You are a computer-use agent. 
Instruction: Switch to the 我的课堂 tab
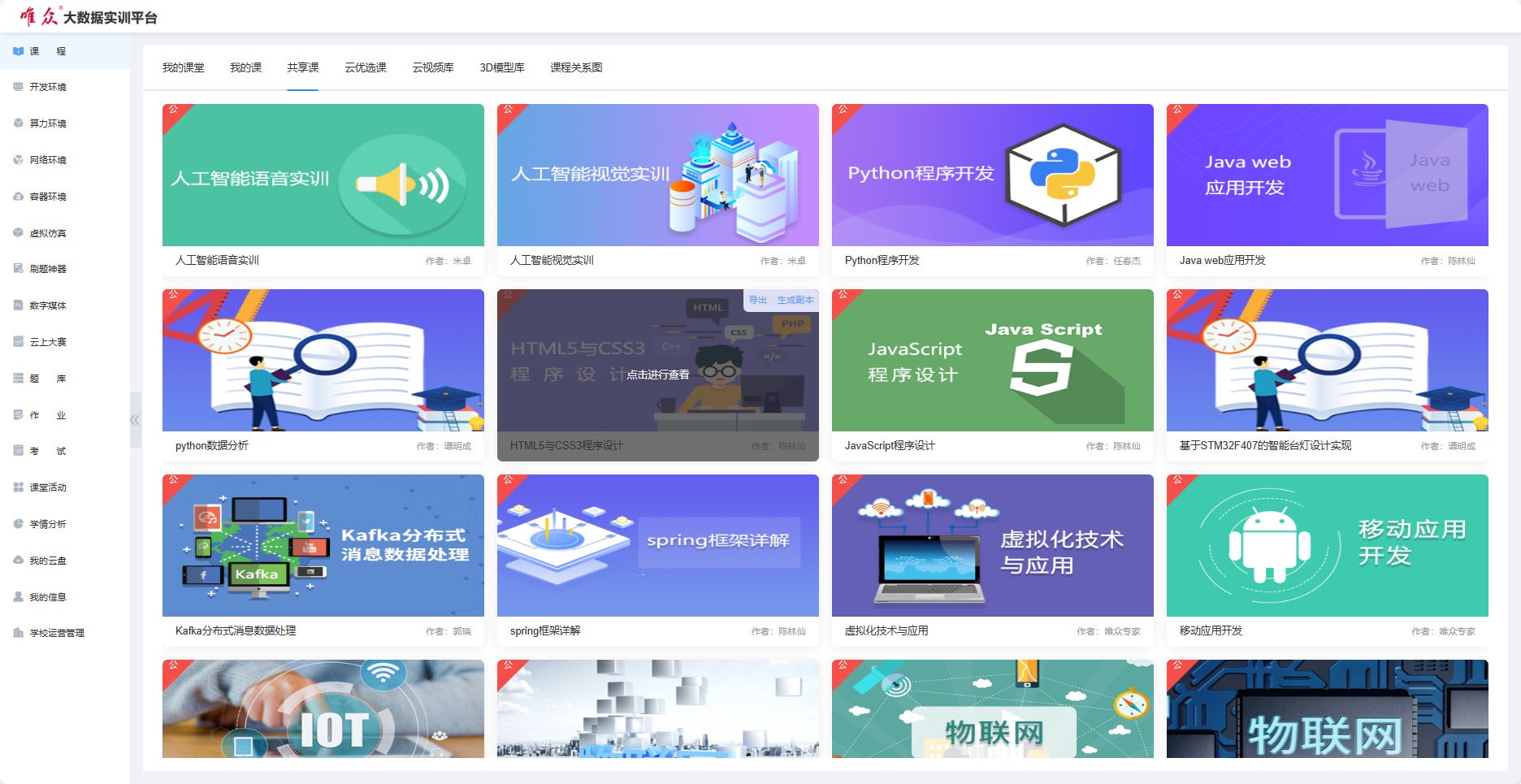(x=183, y=68)
